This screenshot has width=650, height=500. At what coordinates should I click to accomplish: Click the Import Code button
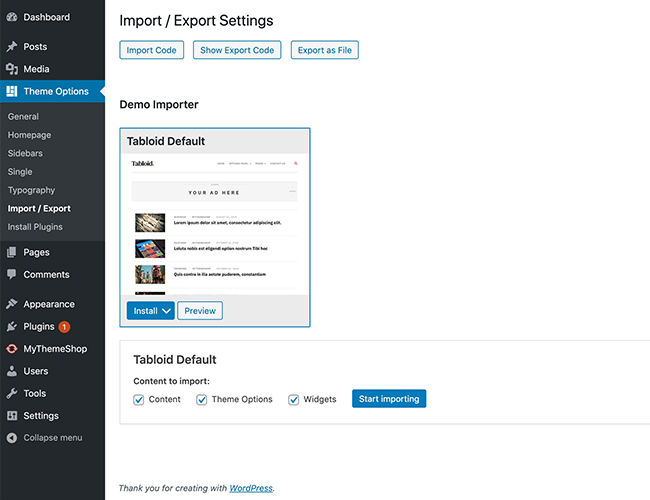pyautogui.click(x=152, y=50)
